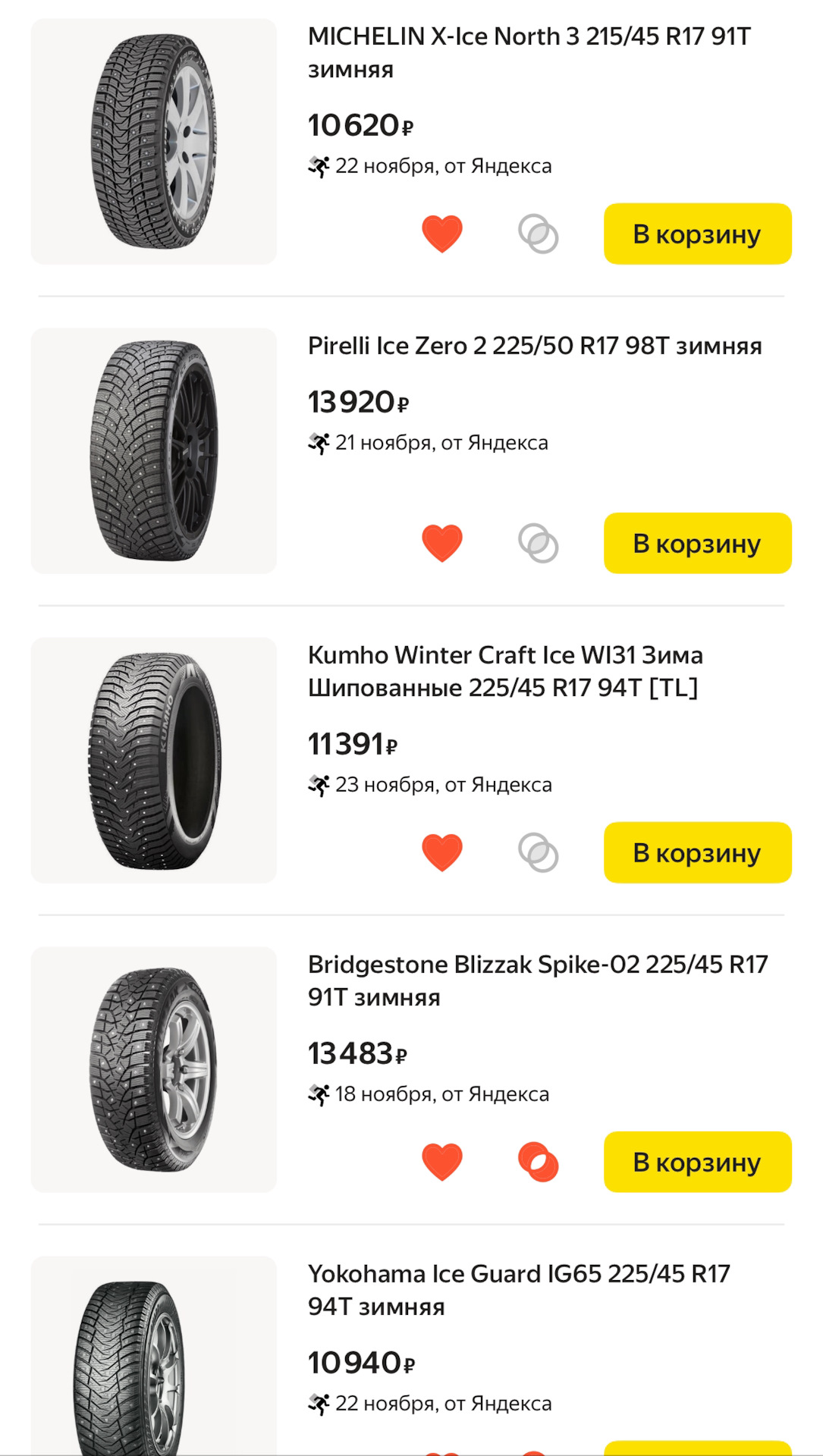This screenshot has width=823, height=1456.
Task: Add Michelin X-Ice North 3 to comparison
Action: click(x=538, y=234)
